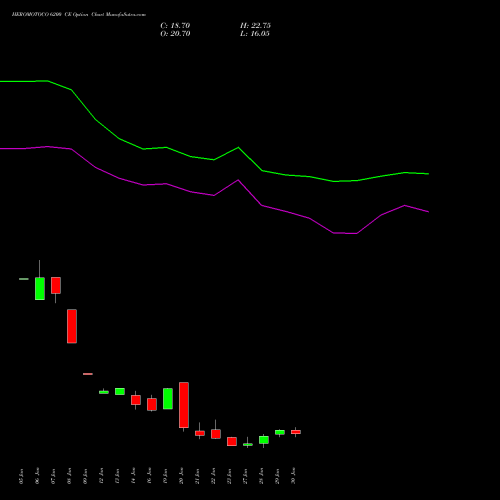Click the close value C: 18.70

click(x=175, y=26)
